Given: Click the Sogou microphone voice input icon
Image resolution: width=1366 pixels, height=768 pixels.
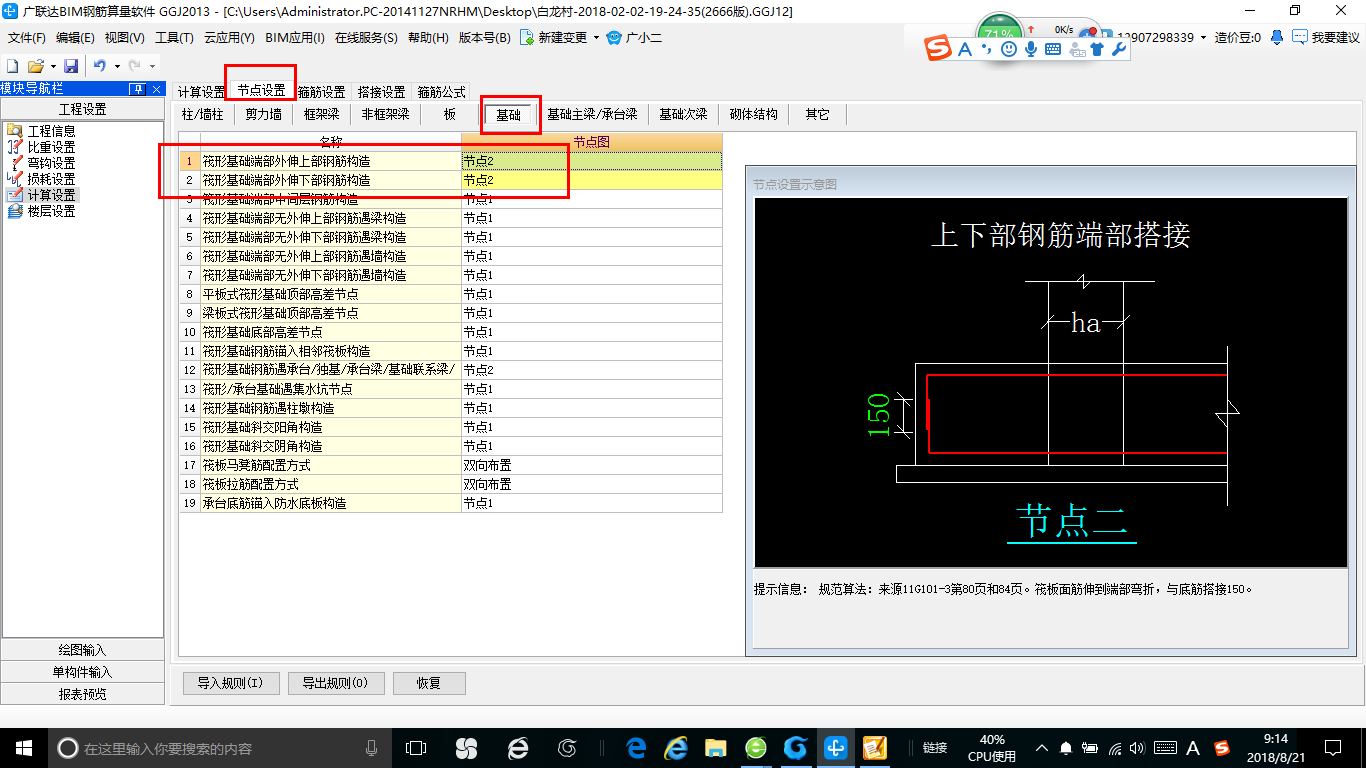Looking at the screenshot, I should pyautogui.click(x=1031, y=48).
